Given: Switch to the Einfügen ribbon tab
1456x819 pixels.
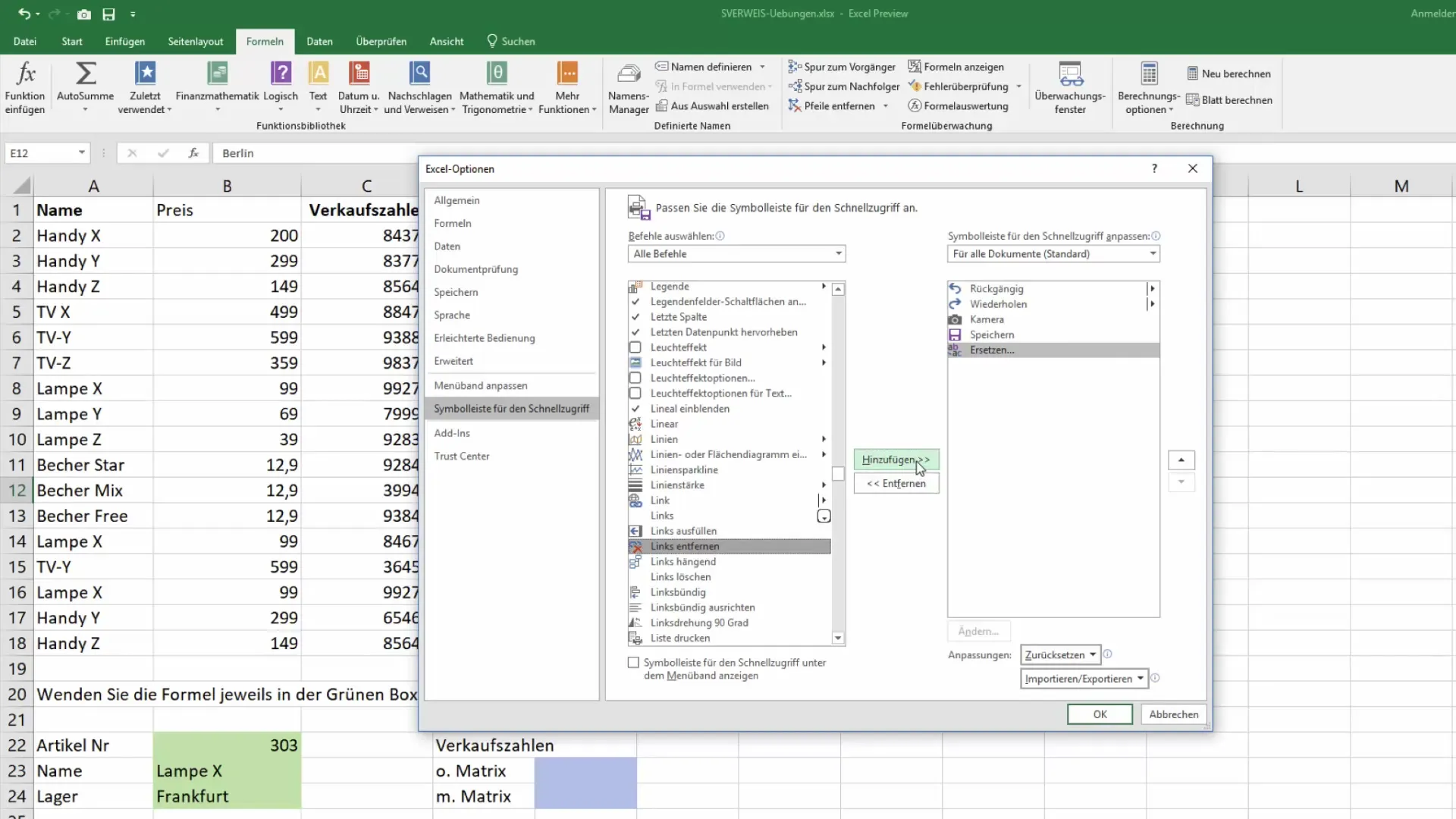Looking at the screenshot, I should [x=125, y=42].
